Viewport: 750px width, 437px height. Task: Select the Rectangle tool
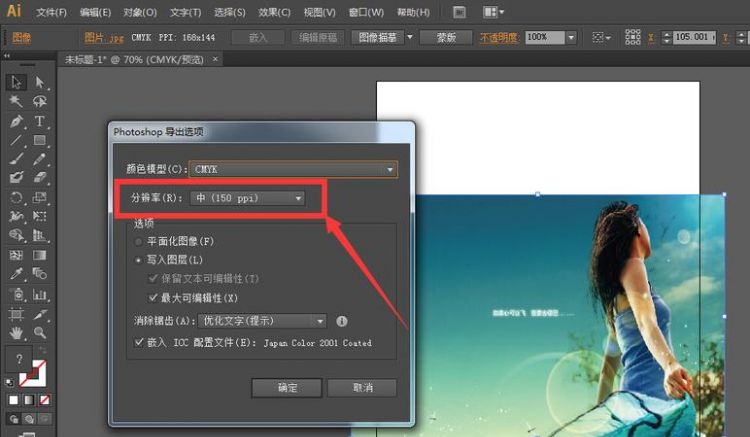40,140
